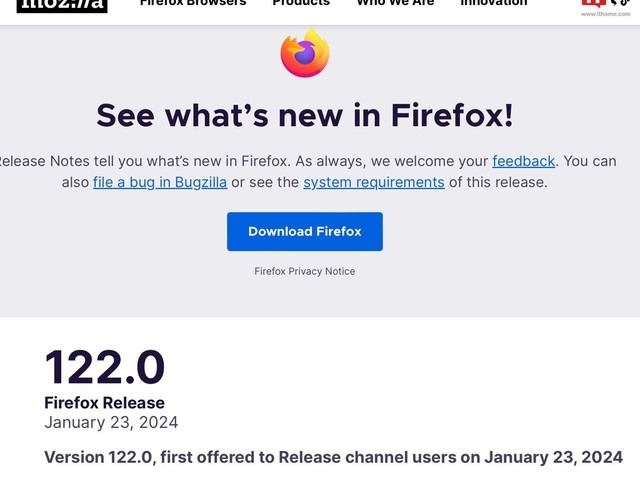
Task: Click the 'Firefox Release' label
Action: [x=105, y=403]
